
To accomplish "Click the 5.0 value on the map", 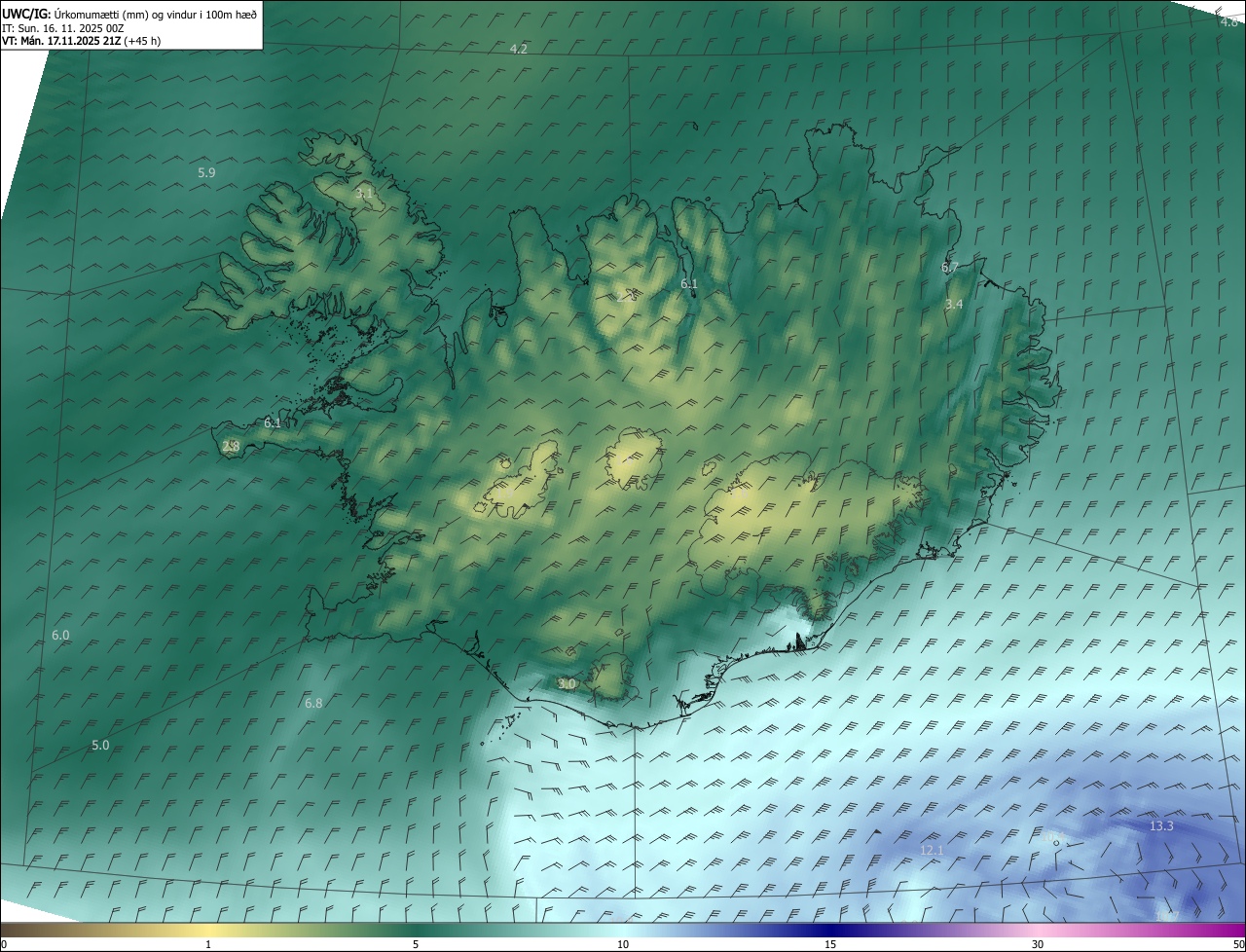I will tap(100, 746).
